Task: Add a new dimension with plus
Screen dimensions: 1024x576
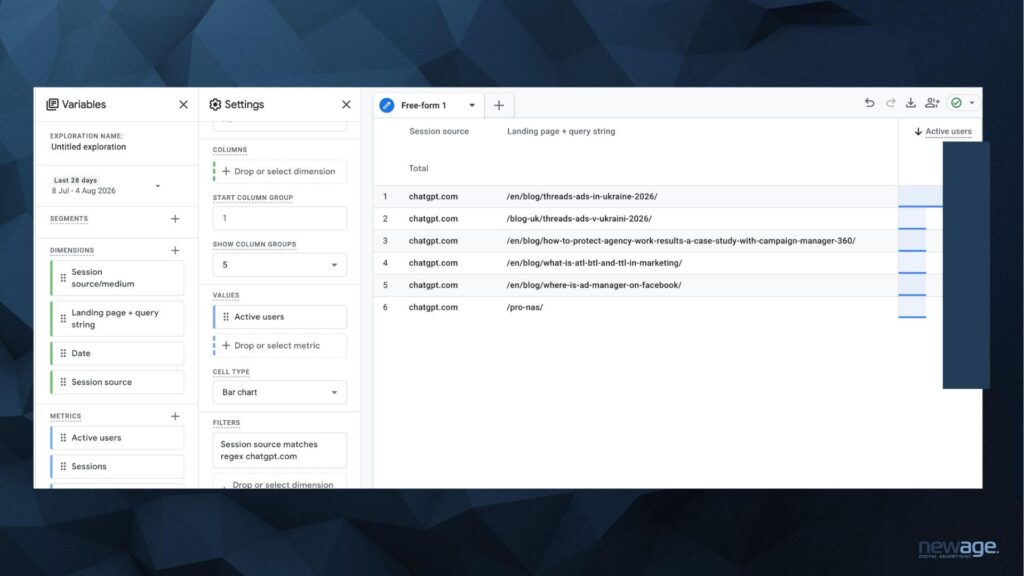Action: tap(175, 250)
